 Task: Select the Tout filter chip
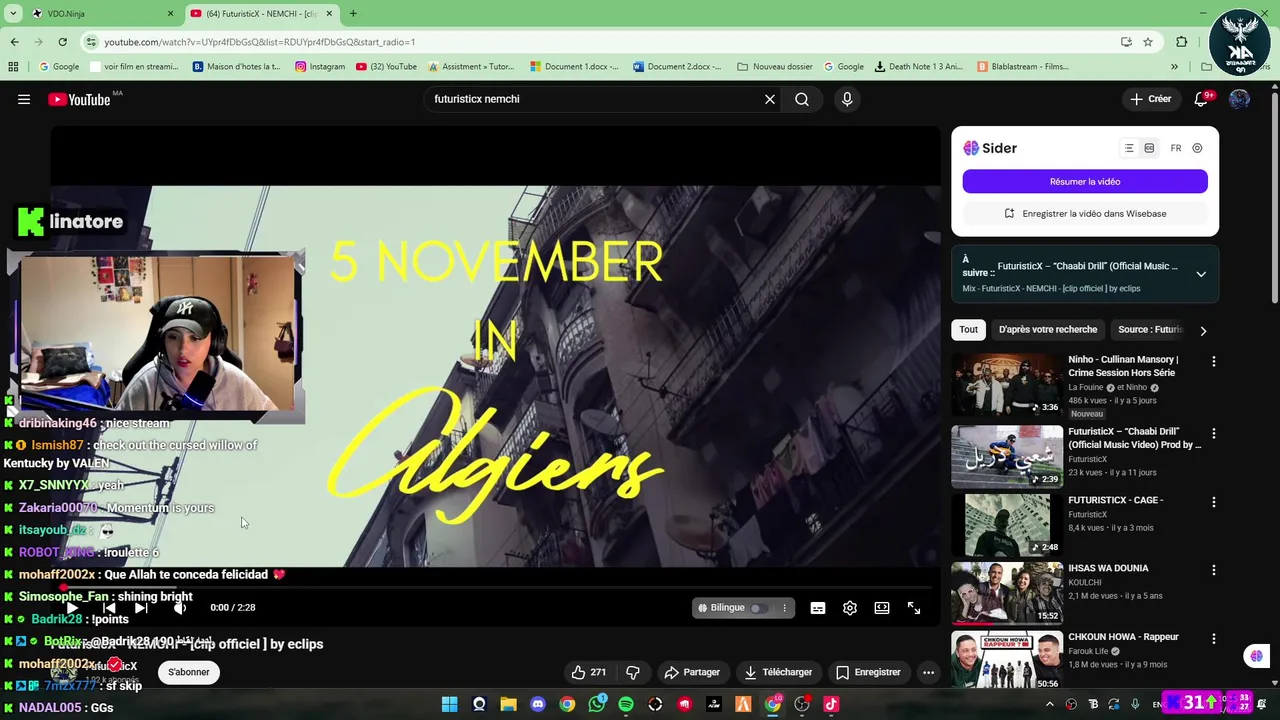(969, 329)
